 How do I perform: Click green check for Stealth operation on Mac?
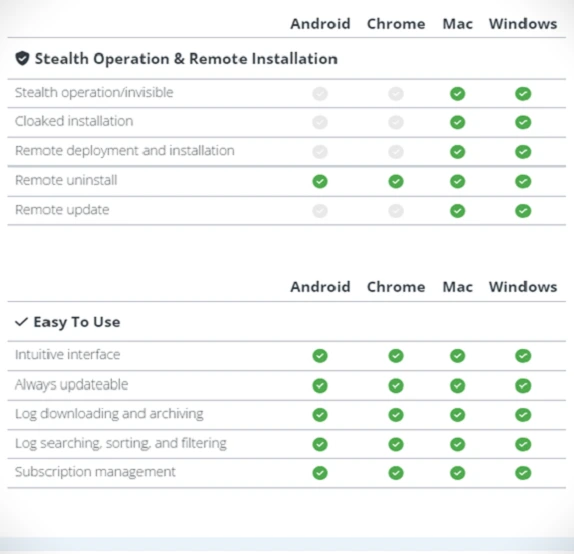pos(458,93)
